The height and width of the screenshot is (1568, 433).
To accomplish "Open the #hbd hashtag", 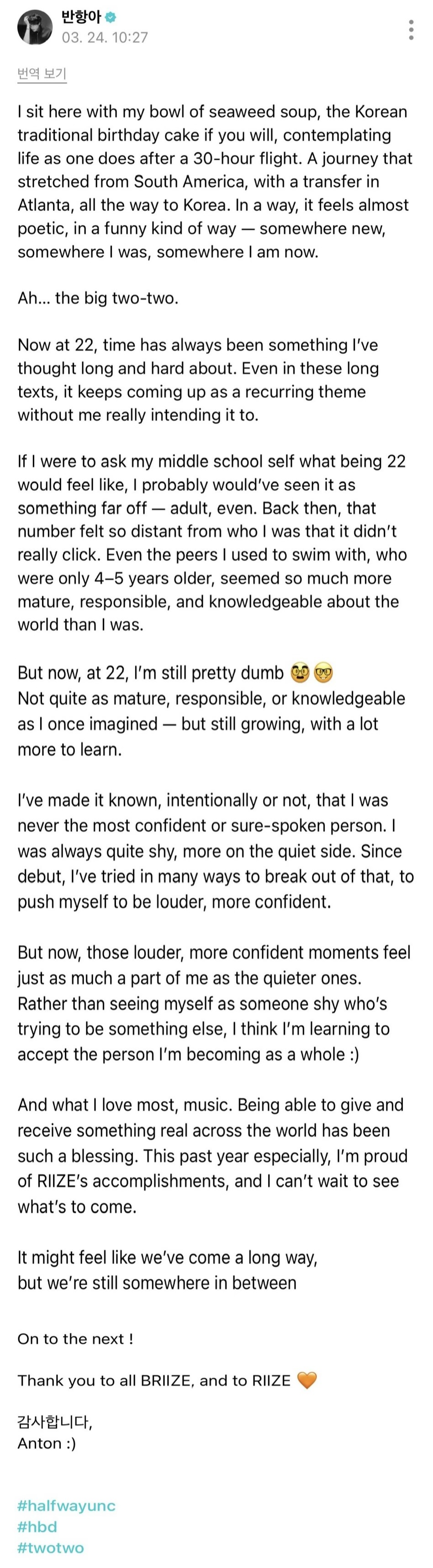I will [x=37, y=1526].
